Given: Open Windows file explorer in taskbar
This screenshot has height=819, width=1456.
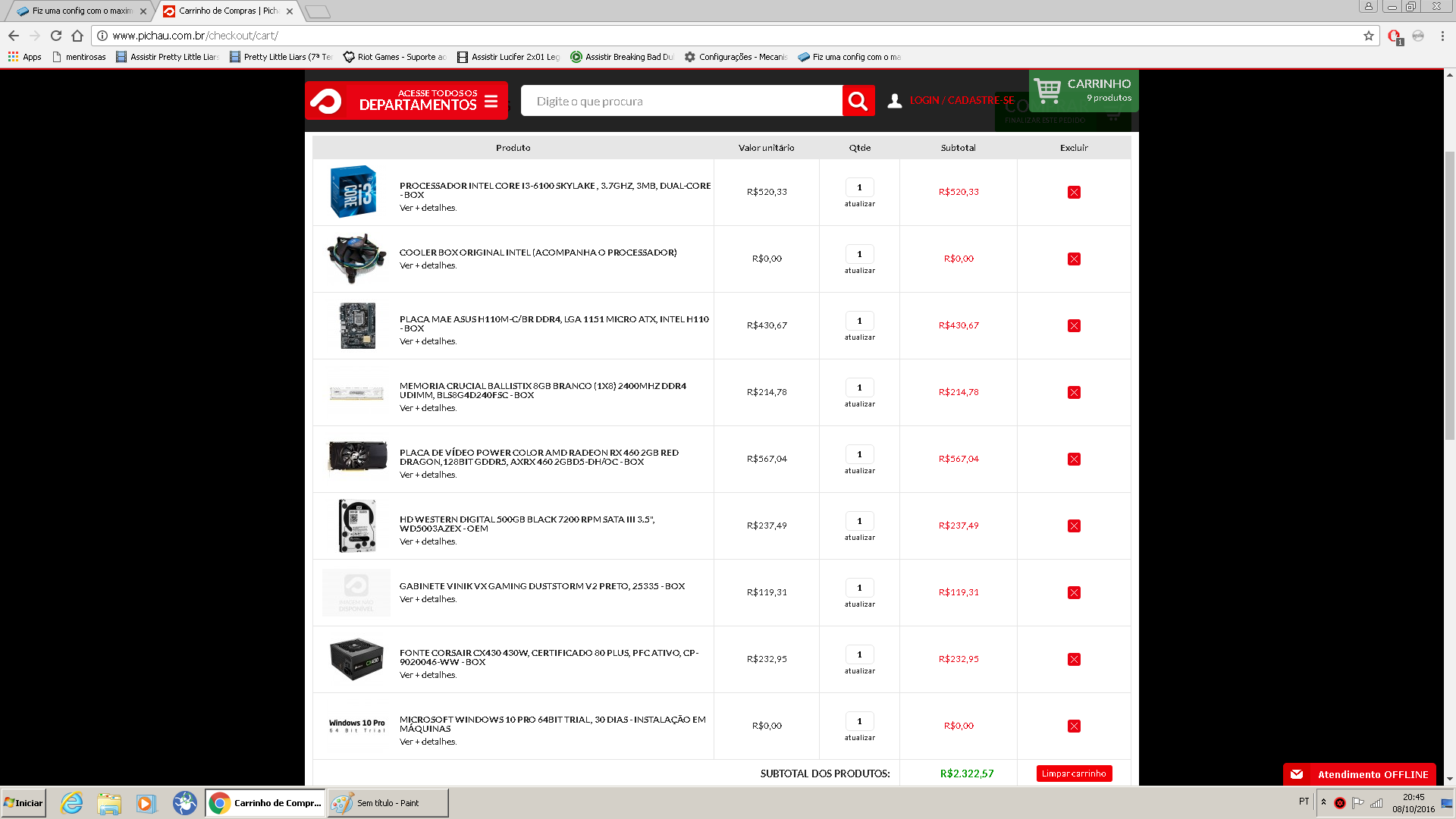Looking at the screenshot, I should click(109, 803).
